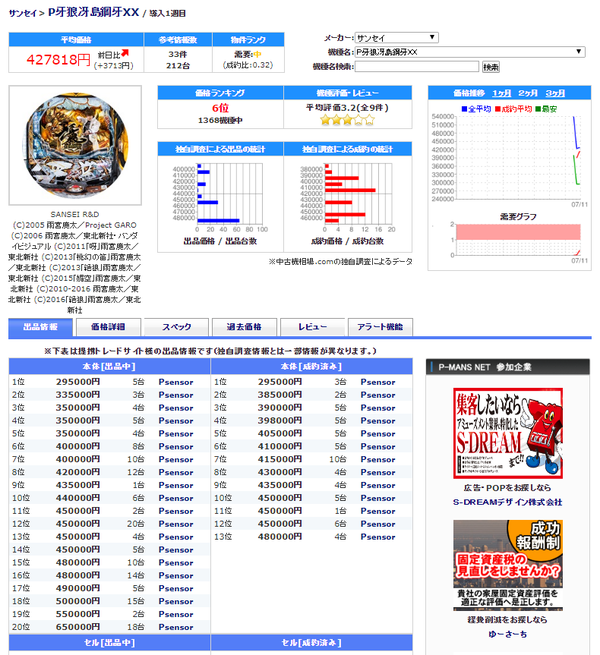Click the 6位 price ranking value
Viewport: 600px width, 655px height.
pyautogui.click(x=220, y=108)
